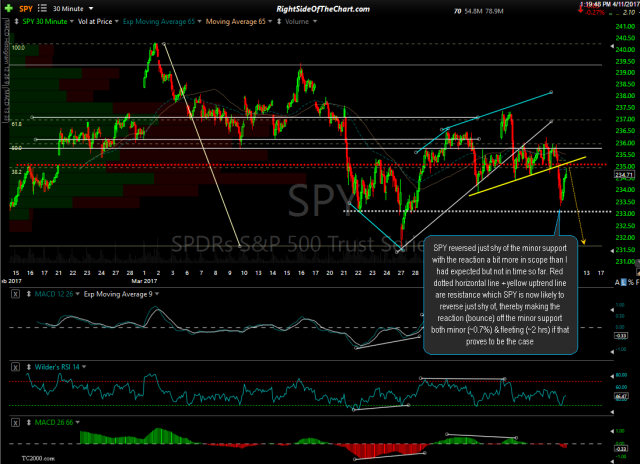Click upper scale triangle in MACD 12 26 pane
The image size is (640, 464).
612,310
